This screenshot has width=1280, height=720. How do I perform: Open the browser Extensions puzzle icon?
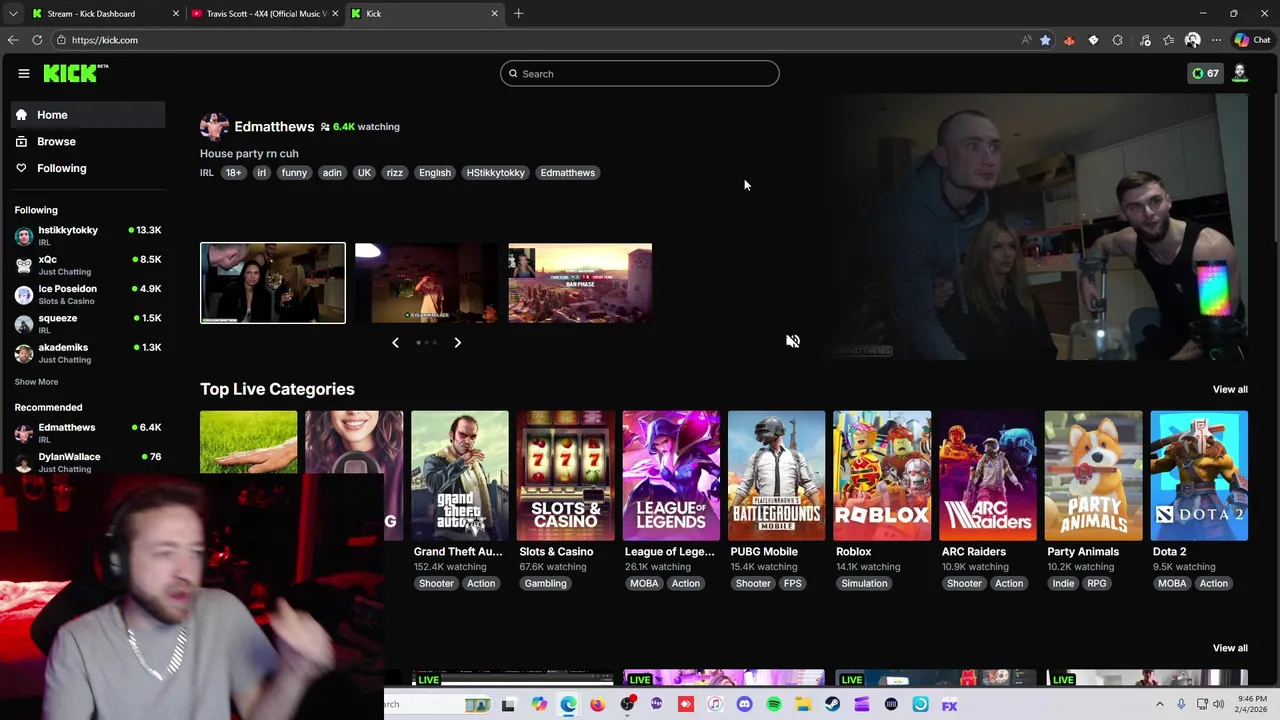(x=1117, y=40)
